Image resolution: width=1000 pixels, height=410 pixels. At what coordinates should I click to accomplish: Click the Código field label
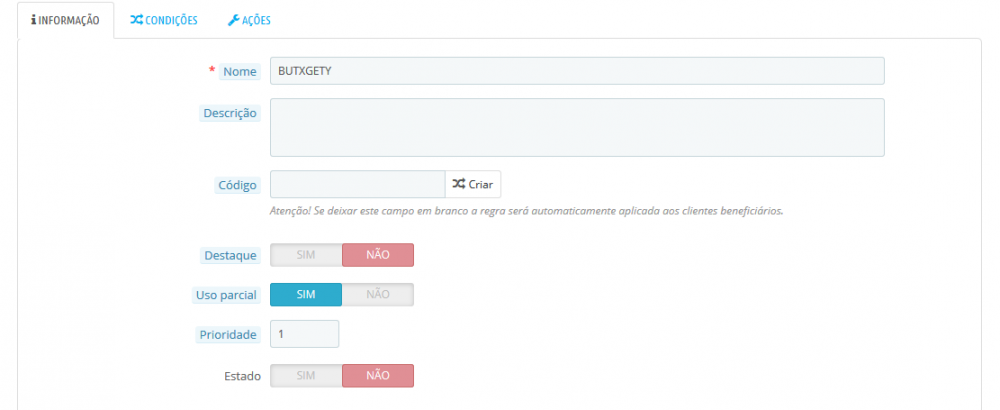pos(238,185)
